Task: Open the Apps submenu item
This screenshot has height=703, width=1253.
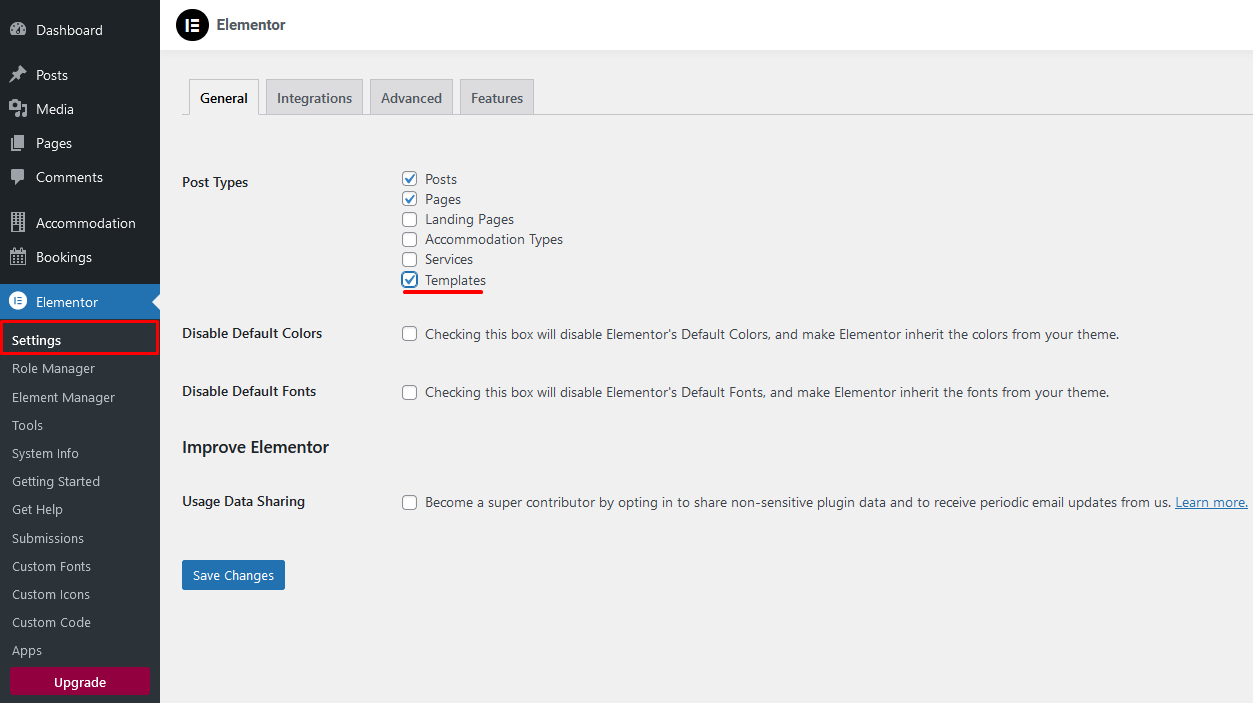Action: [80, 650]
